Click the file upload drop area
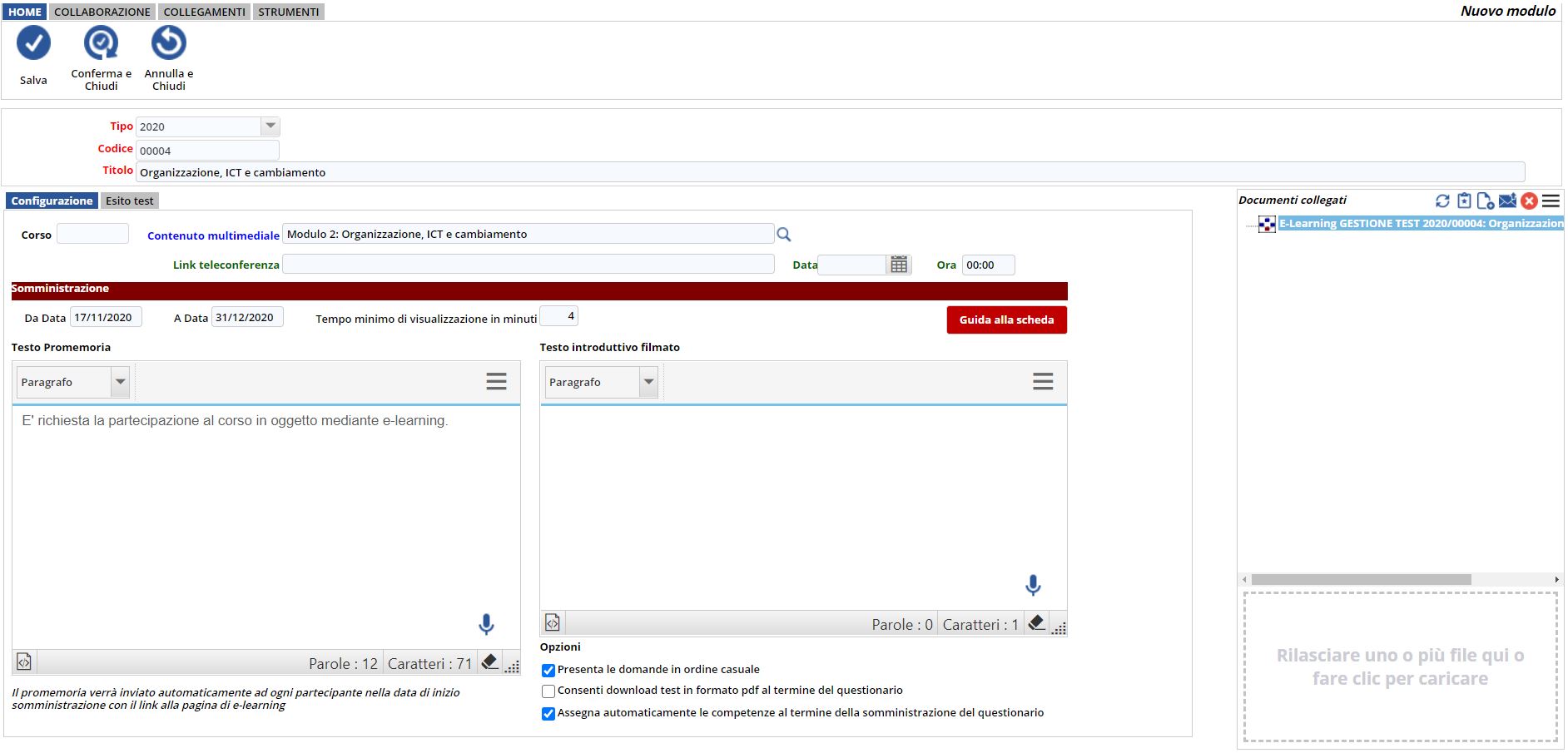 tap(1400, 666)
